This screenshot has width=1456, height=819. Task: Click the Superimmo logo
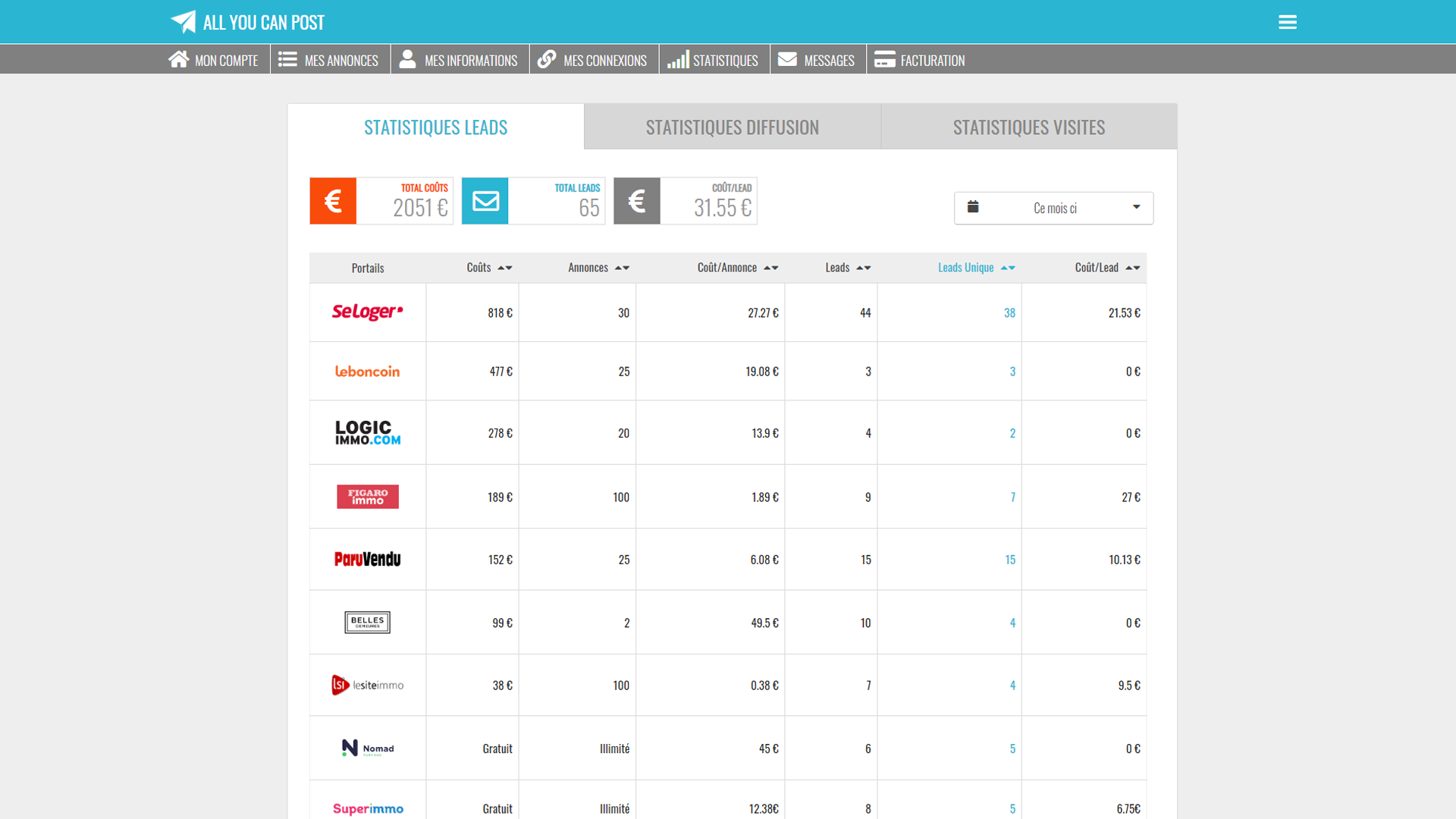[x=368, y=808]
